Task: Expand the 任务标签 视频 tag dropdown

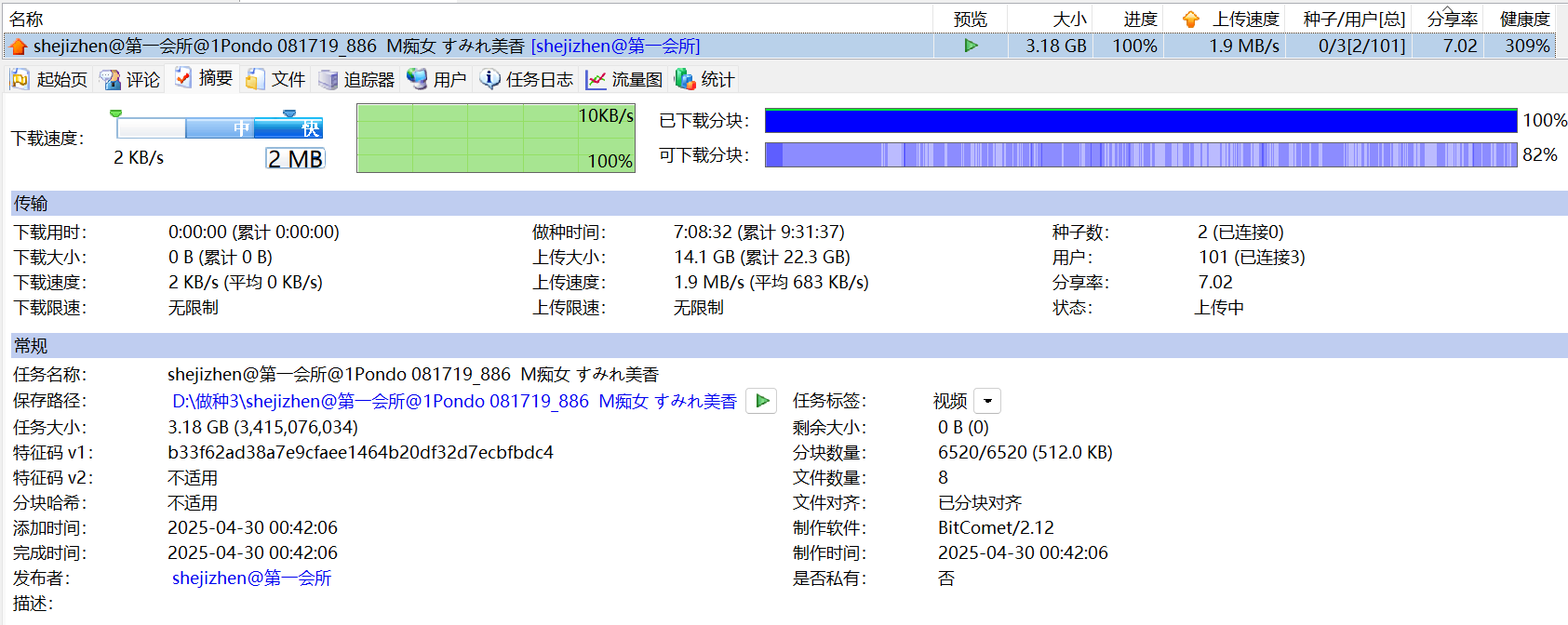Action: [x=987, y=401]
